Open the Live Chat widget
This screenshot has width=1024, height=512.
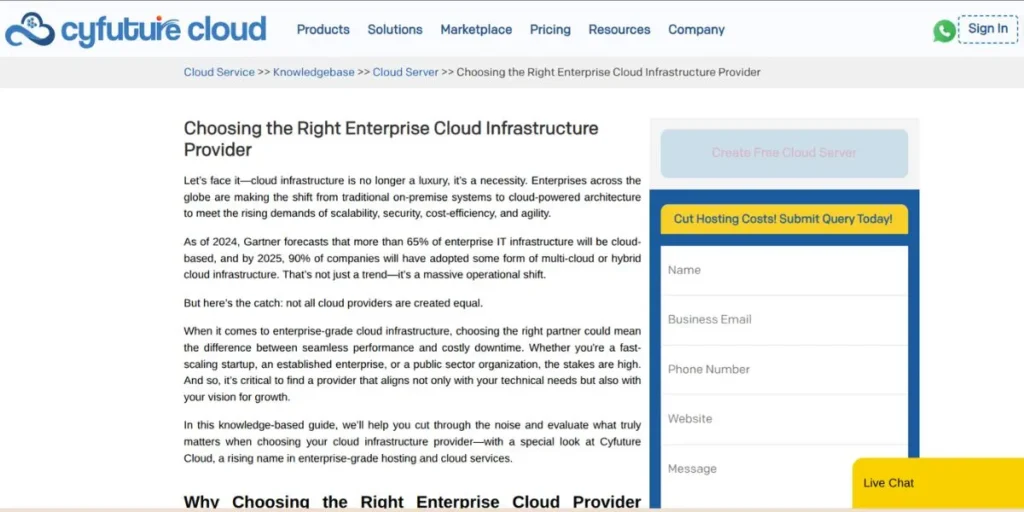(x=938, y=483)
